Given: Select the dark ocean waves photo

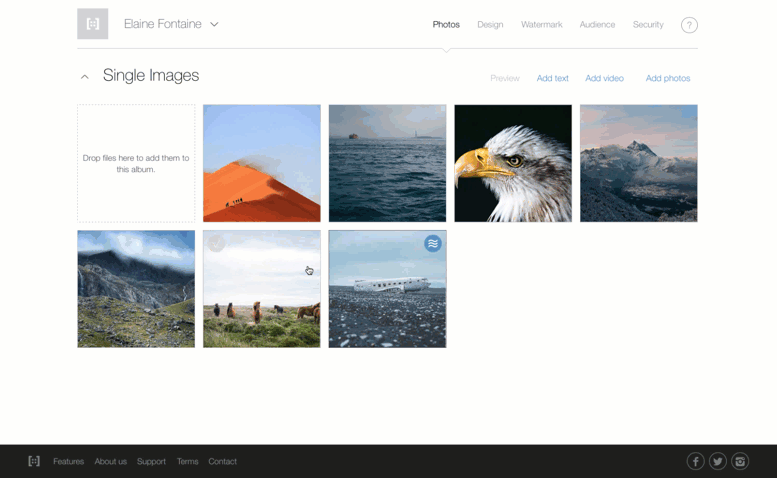Looking at the screenshot, I should [388, 163].
